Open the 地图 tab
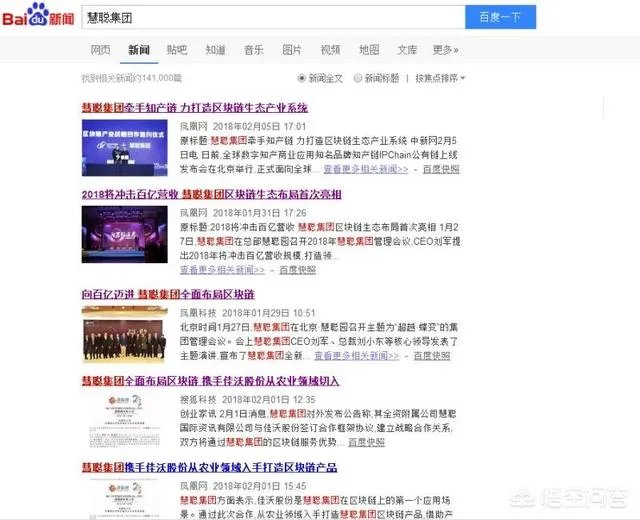 [x=369, y=50]
